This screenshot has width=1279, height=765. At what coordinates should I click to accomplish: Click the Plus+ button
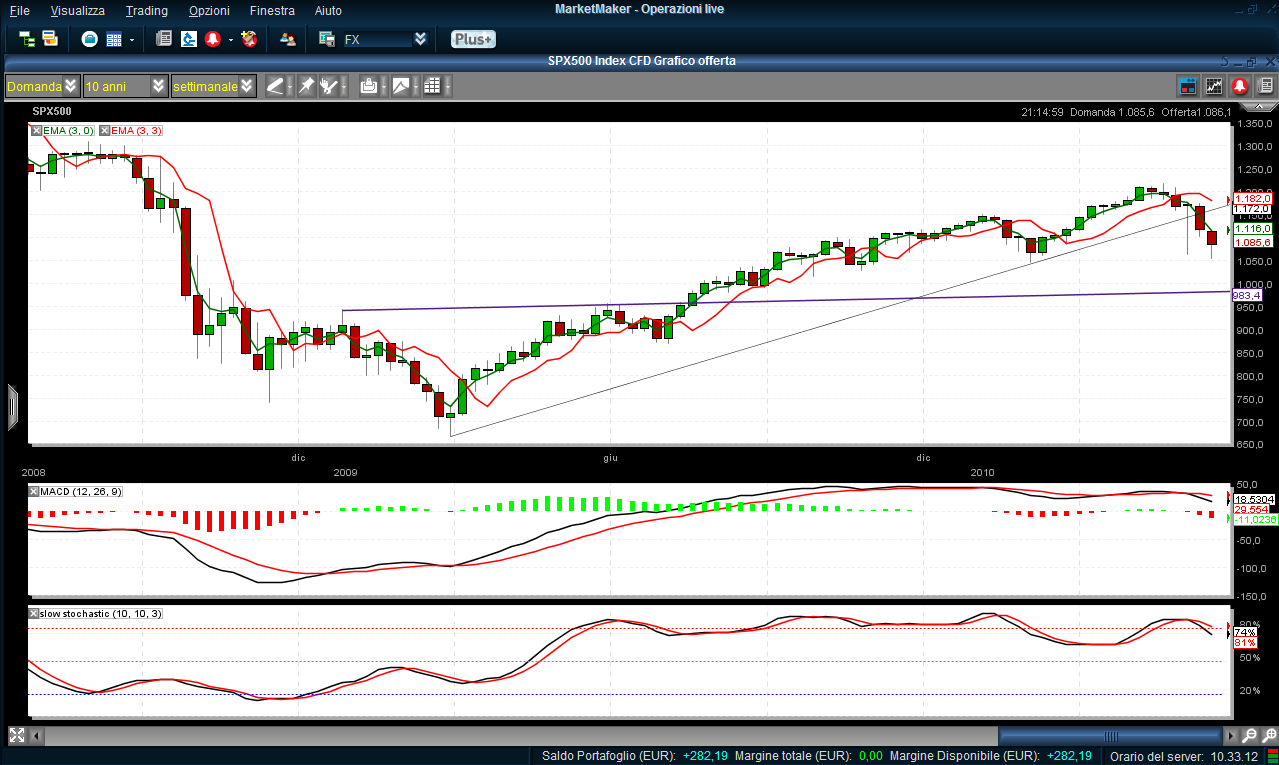click(x=472, y=39)
